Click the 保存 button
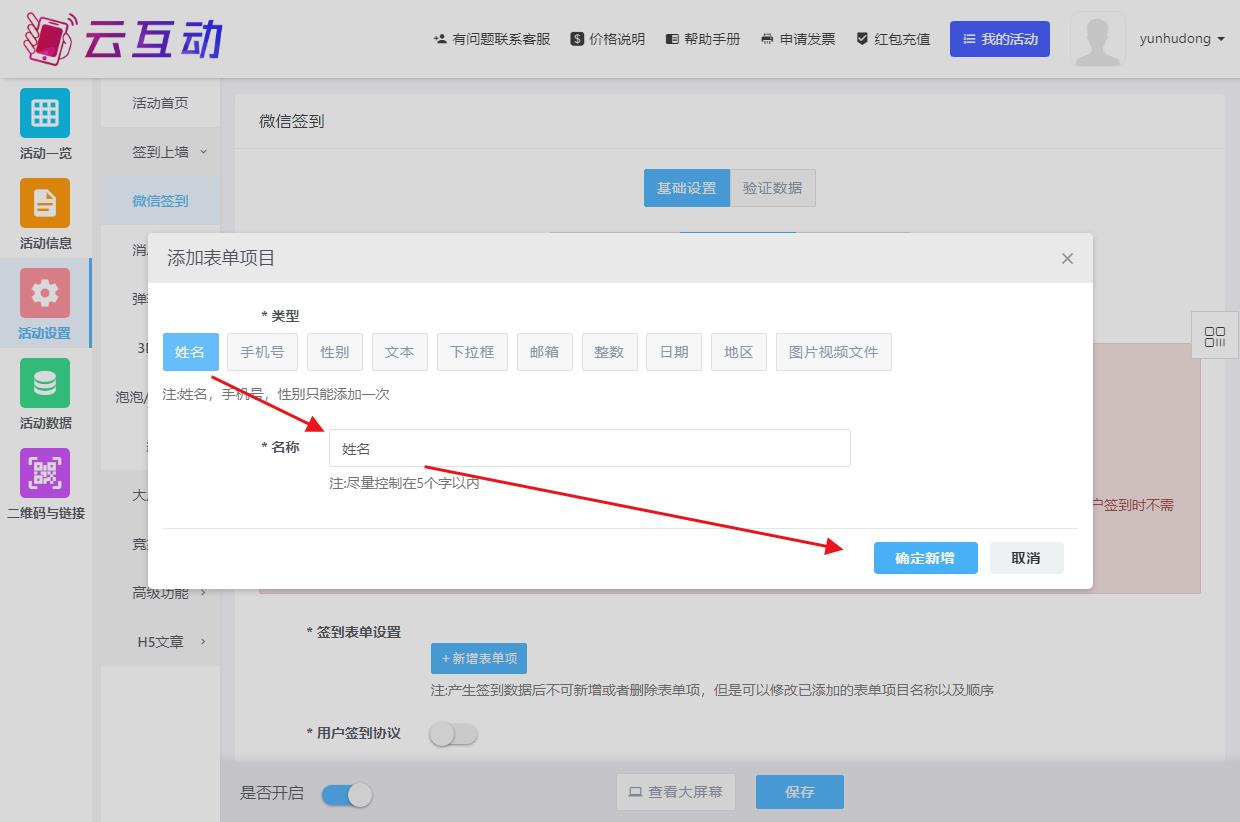 [800, 792]
